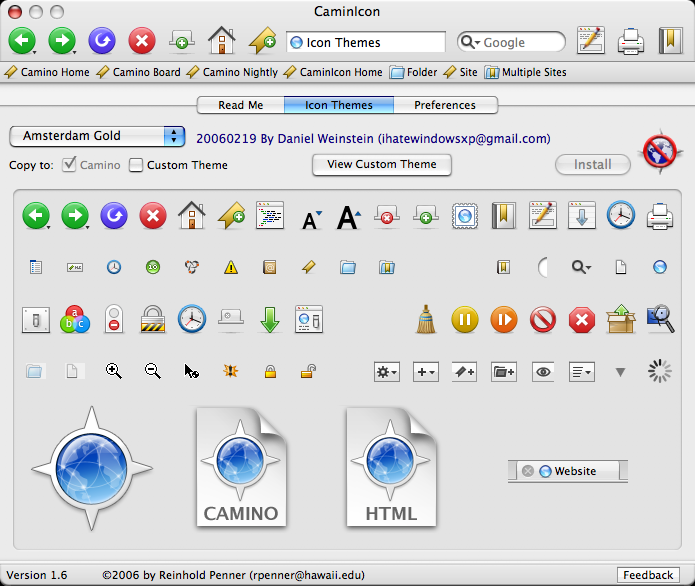Click the magnifying glass over Finder icon
The image size is (695, 586).
[x=660, y=318]
